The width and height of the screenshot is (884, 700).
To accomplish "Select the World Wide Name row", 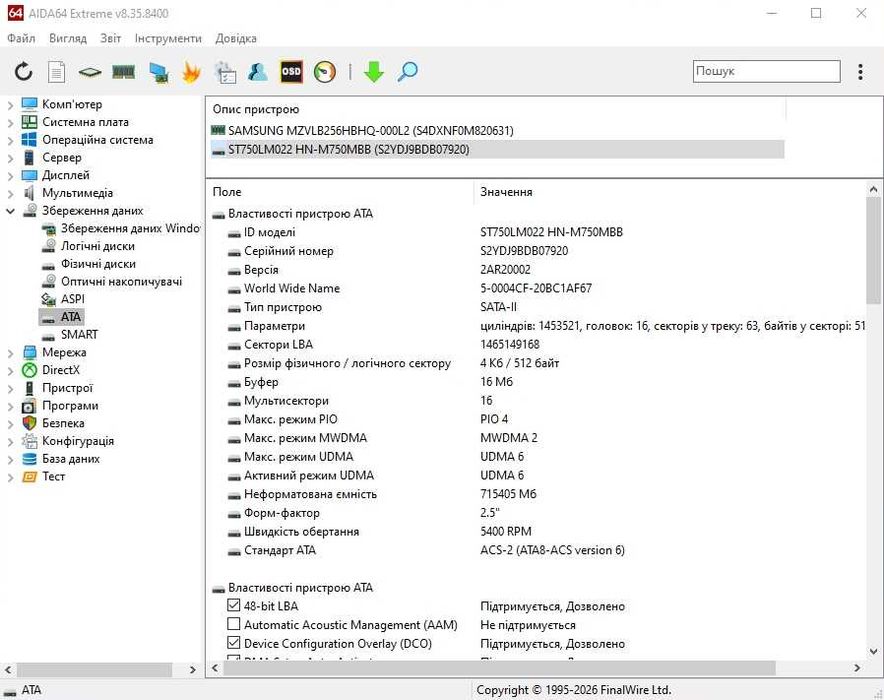I will (x=536, y=289).
